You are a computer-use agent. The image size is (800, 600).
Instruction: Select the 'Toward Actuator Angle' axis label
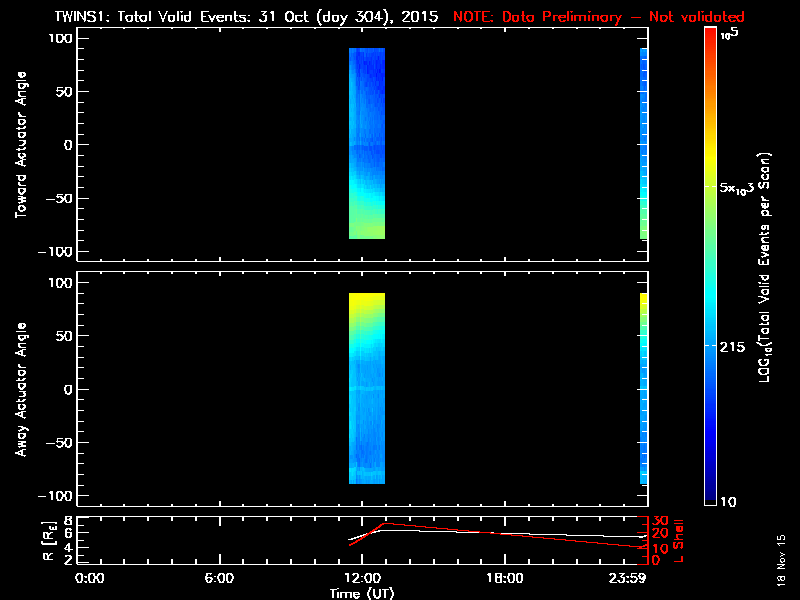(20, 145)
